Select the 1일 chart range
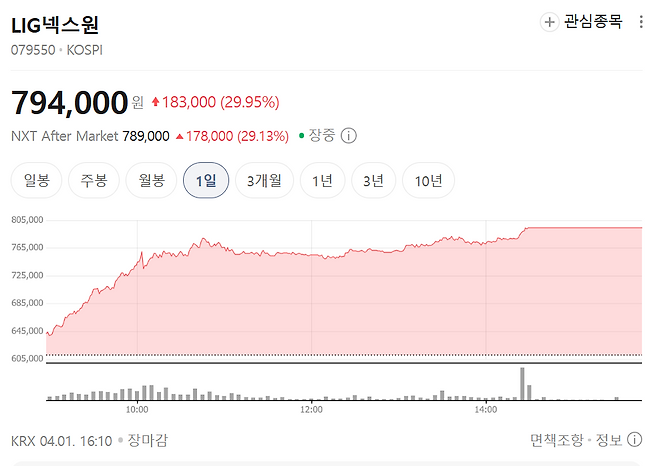This screenshot has width=658, height=466. [206, 181]
